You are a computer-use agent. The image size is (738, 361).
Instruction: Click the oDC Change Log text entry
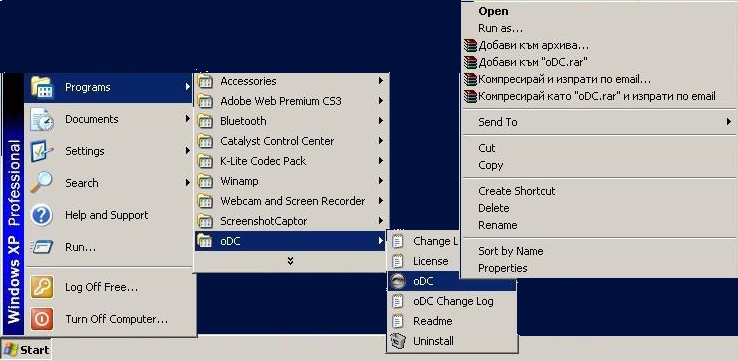[453, 301]
